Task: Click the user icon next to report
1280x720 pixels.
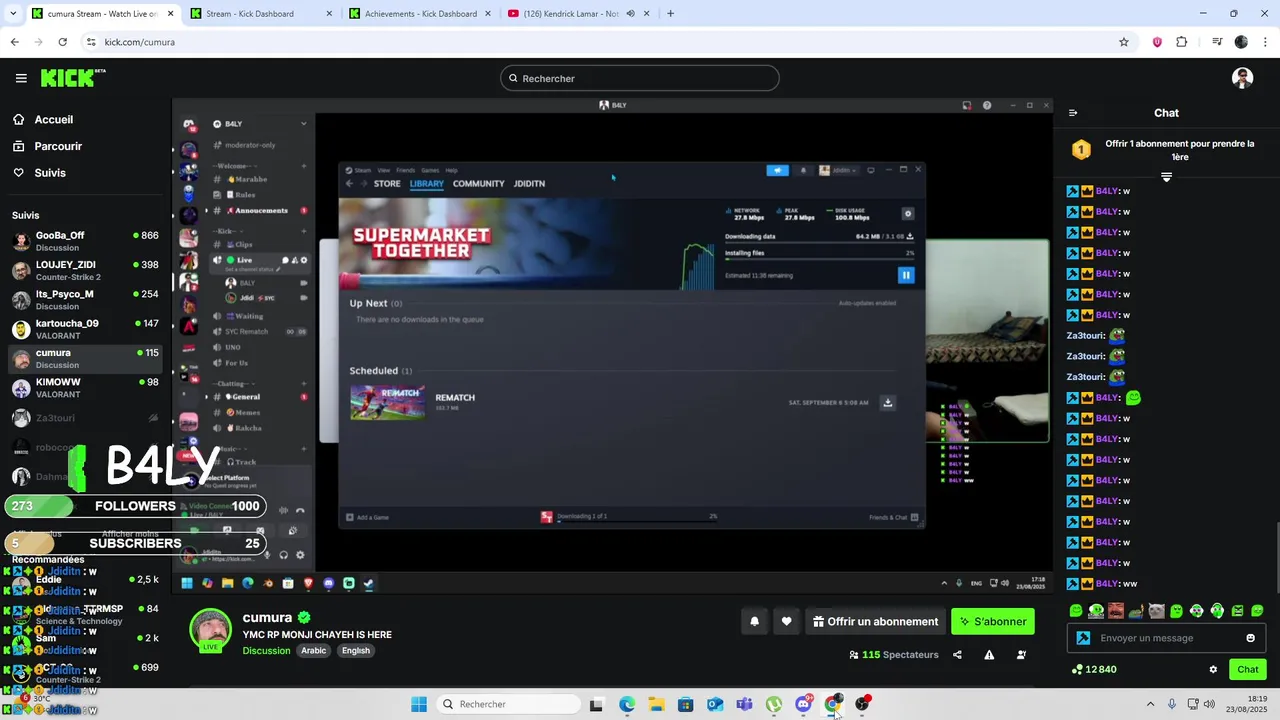Action: click(1021, 655)
